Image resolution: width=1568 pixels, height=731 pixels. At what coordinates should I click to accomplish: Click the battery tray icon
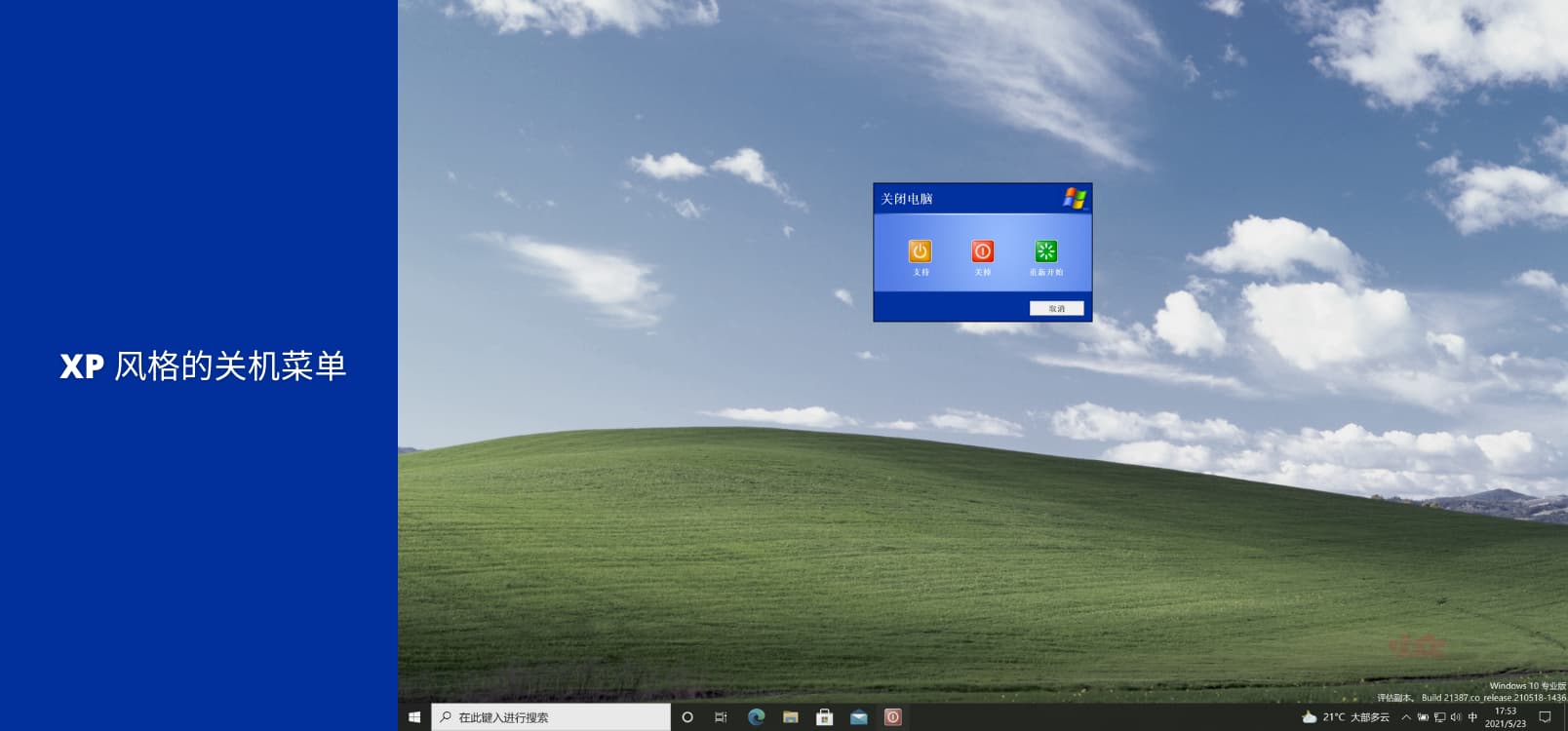pos(1423,717)
